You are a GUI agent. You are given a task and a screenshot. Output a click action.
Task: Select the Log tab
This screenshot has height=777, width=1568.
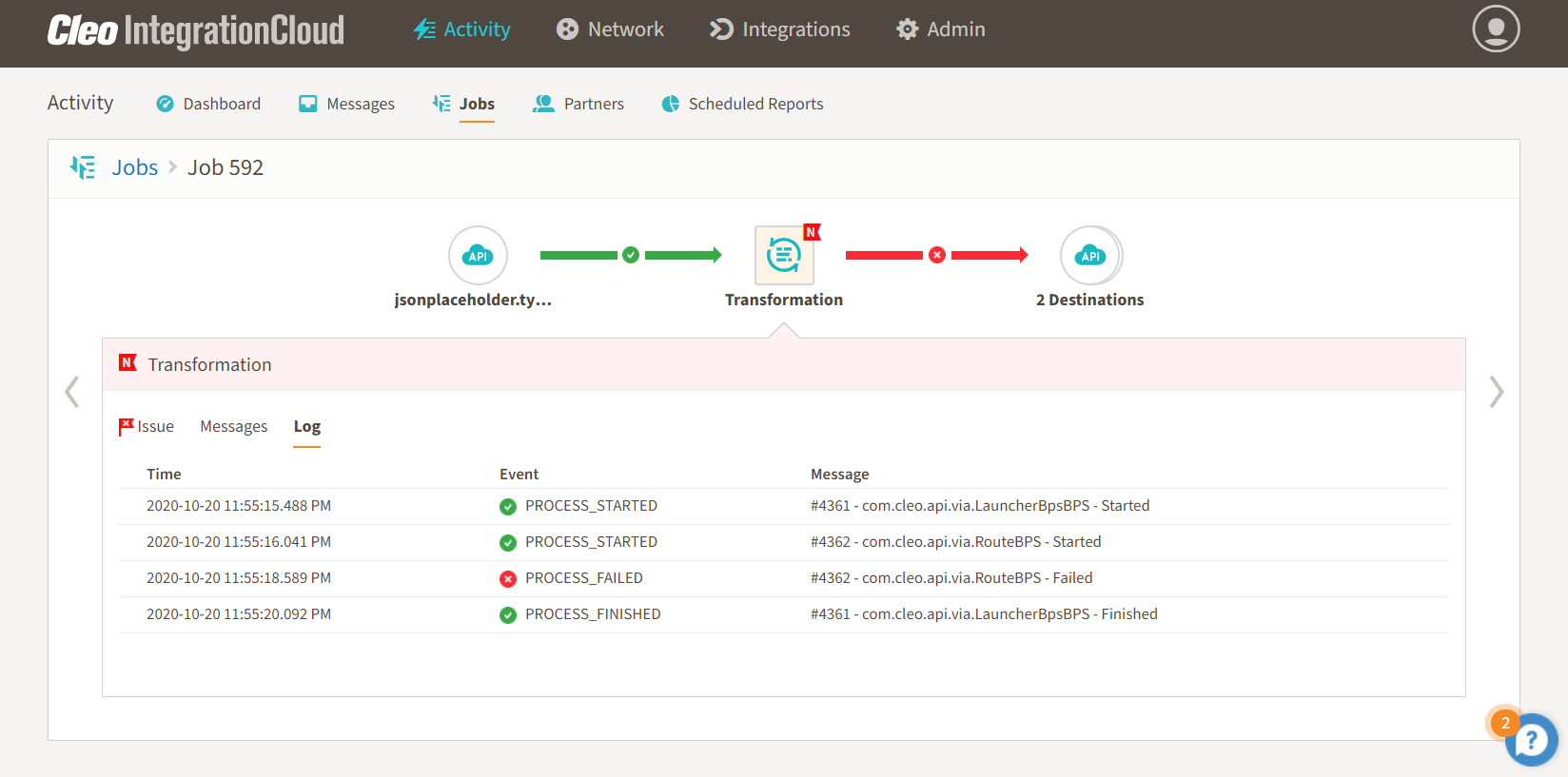[x=306, y=427]
